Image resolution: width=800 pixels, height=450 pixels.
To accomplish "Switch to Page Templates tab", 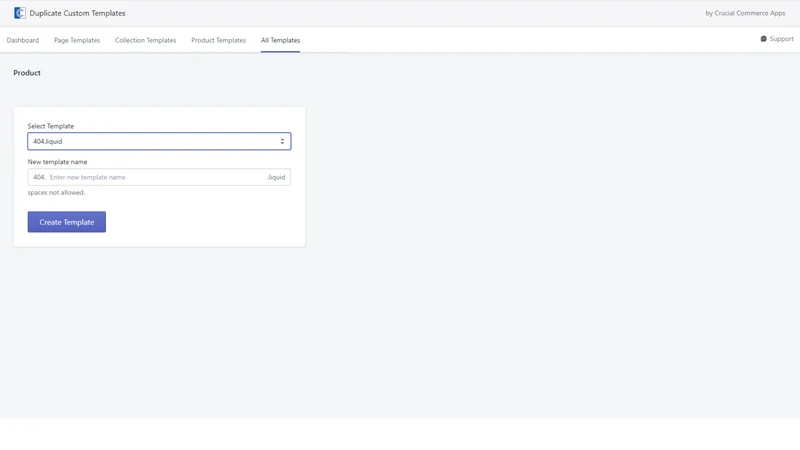I will [77, 40].
